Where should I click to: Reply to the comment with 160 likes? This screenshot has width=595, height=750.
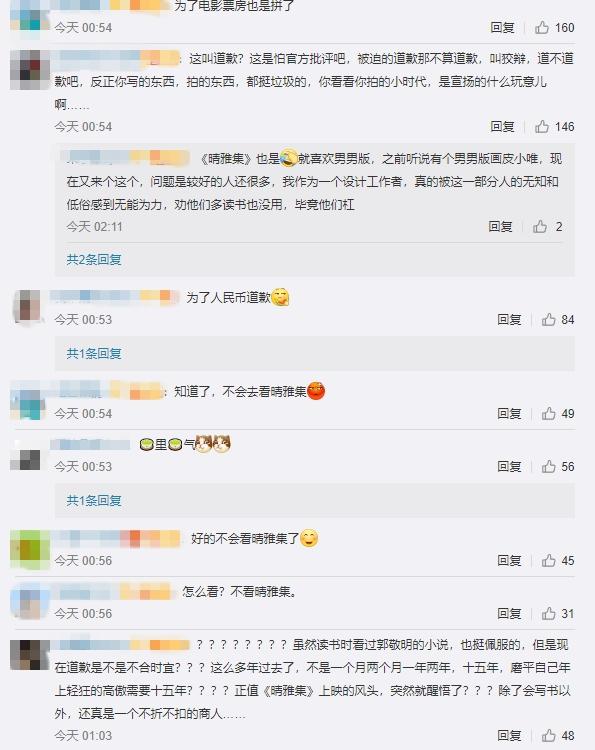pyautogui.click(x=502, y=27)
